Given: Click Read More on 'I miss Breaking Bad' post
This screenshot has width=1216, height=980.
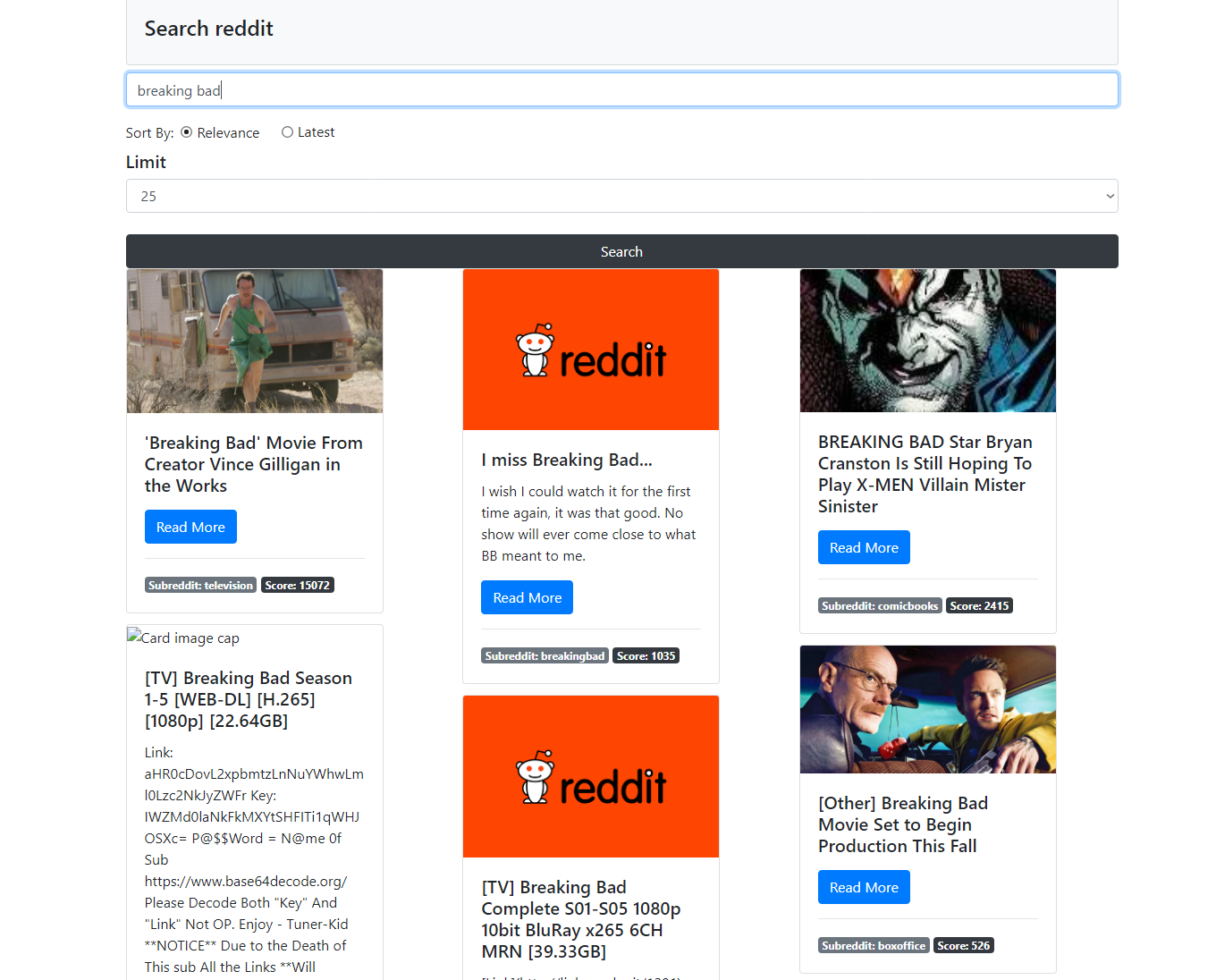Looking at the screenshot, I should point(527,597).
